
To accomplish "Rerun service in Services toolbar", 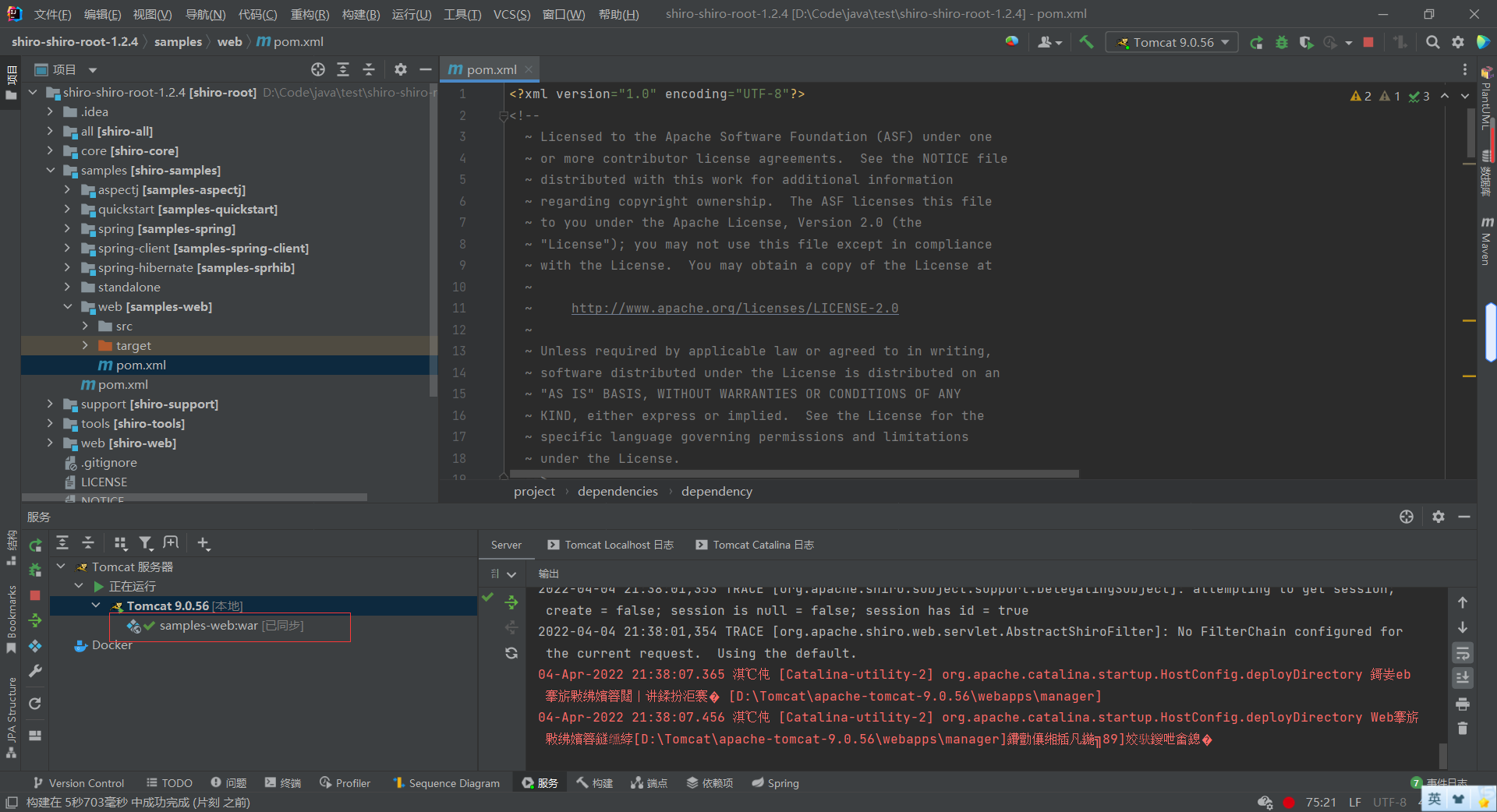I will click(35, 545).
